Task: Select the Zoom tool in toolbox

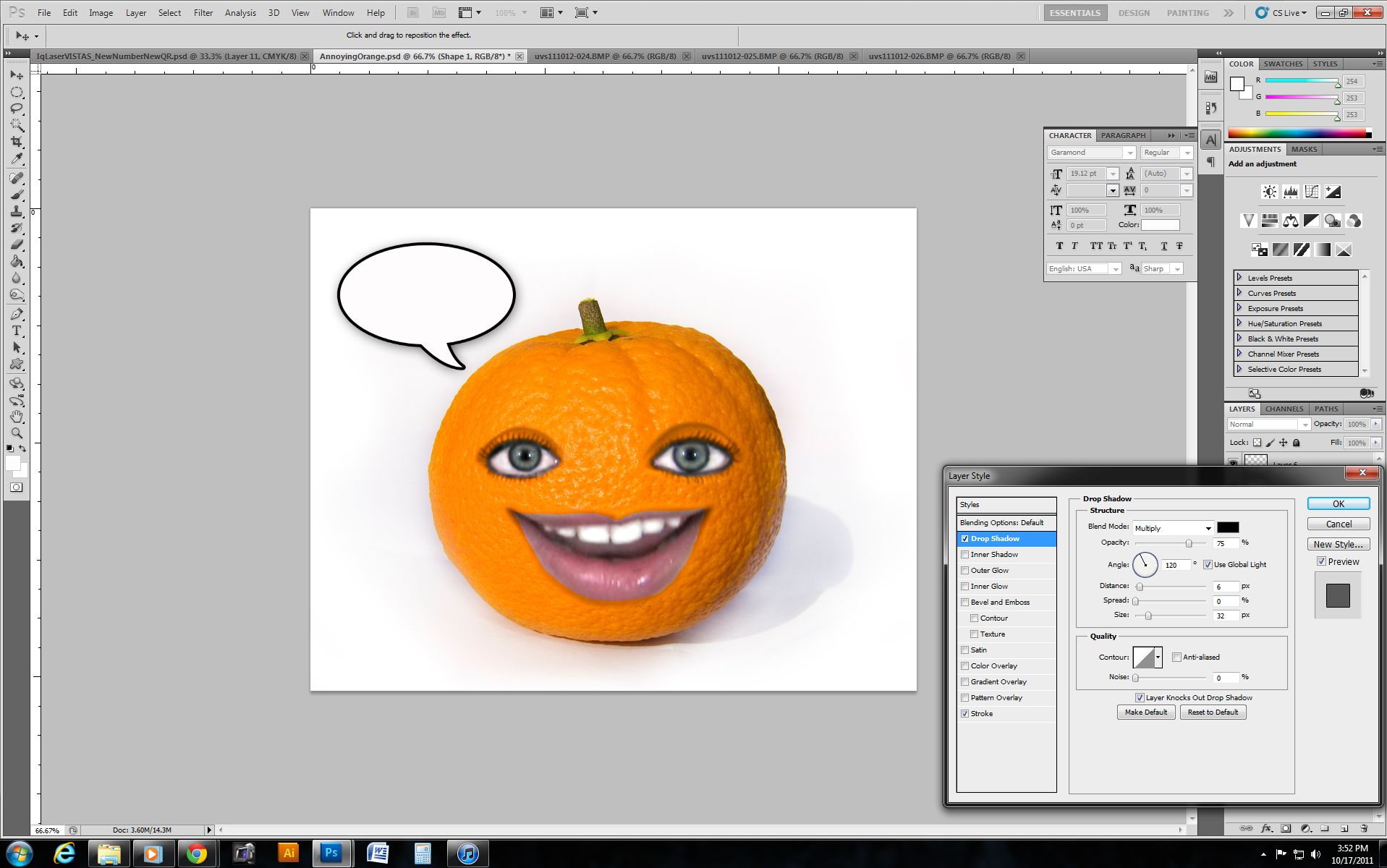Action: coord(17,433)
